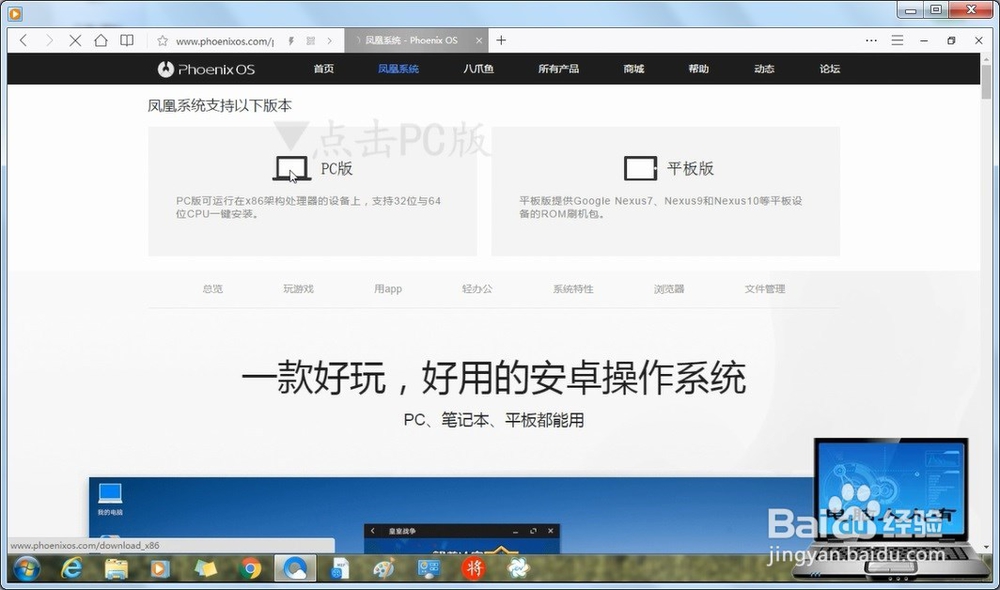Click the browser forward arrow
The image size is (1000, 590).
(x=49, y=40)
